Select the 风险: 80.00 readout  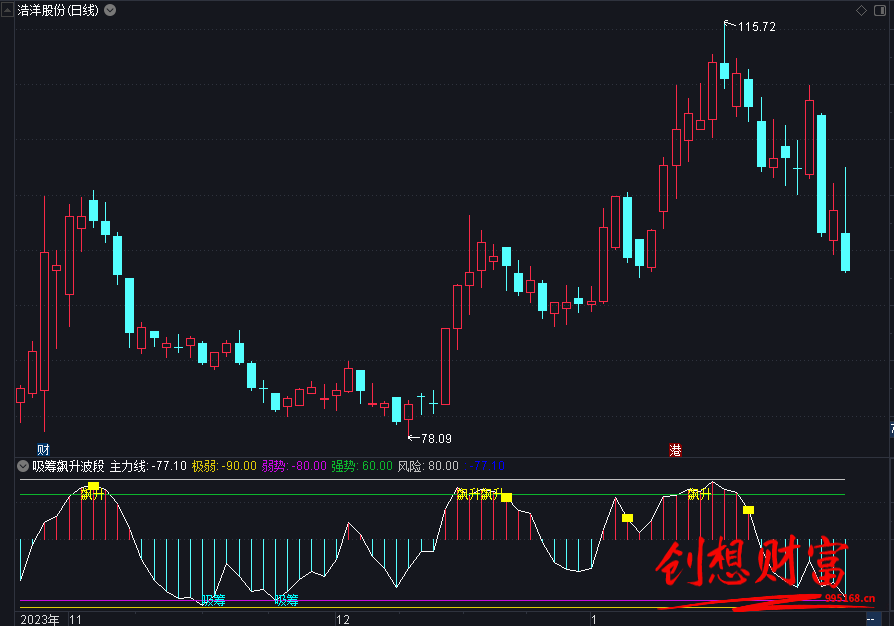coord(428,466)
